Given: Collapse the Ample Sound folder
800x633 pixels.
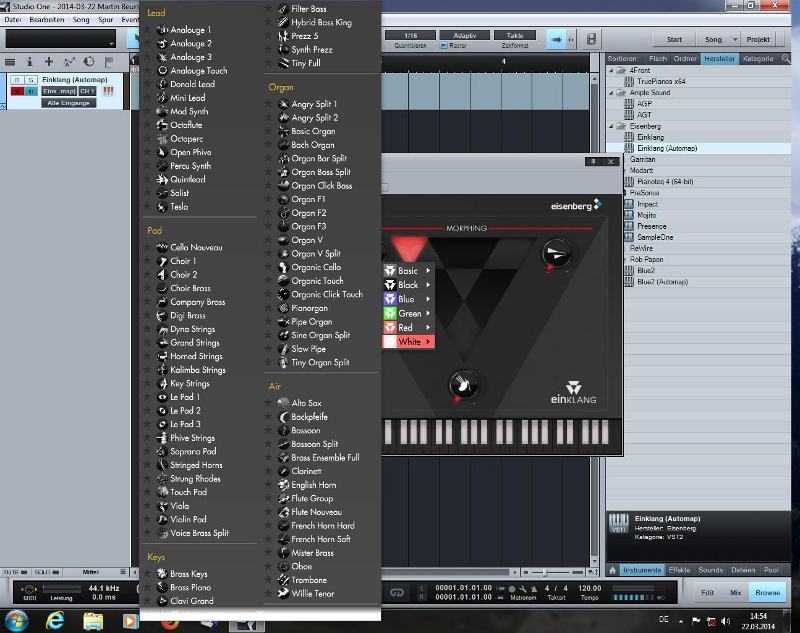Looking at the screenshot, I should [x=611, y=93].
